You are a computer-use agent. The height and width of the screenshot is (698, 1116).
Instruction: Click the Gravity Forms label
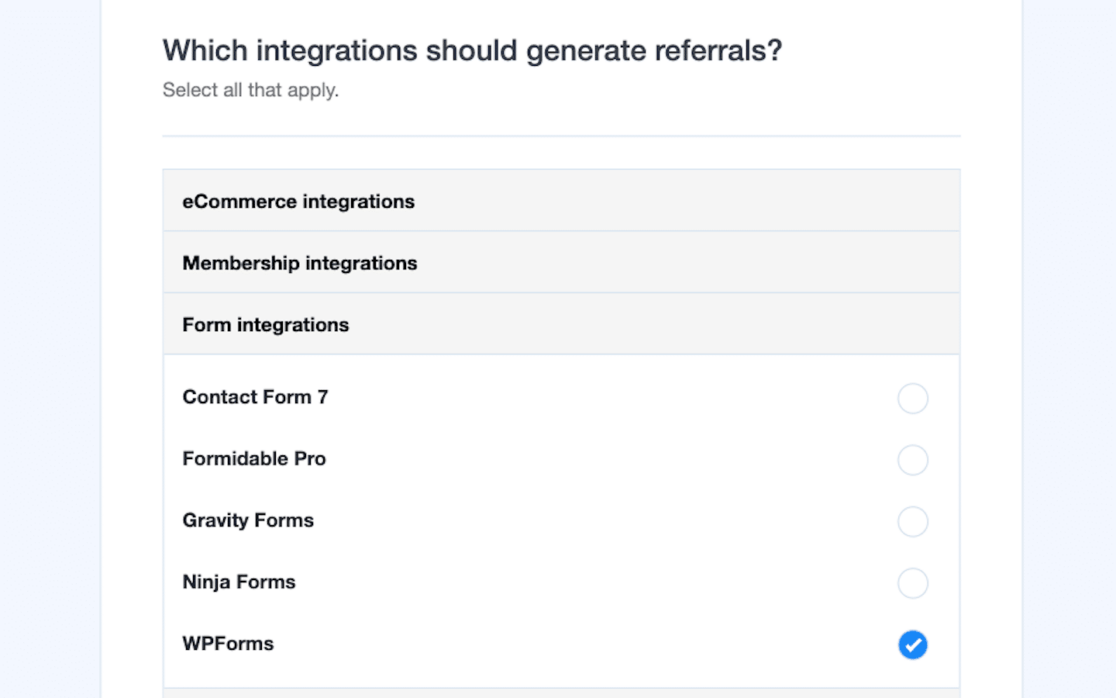pos(248,521)
